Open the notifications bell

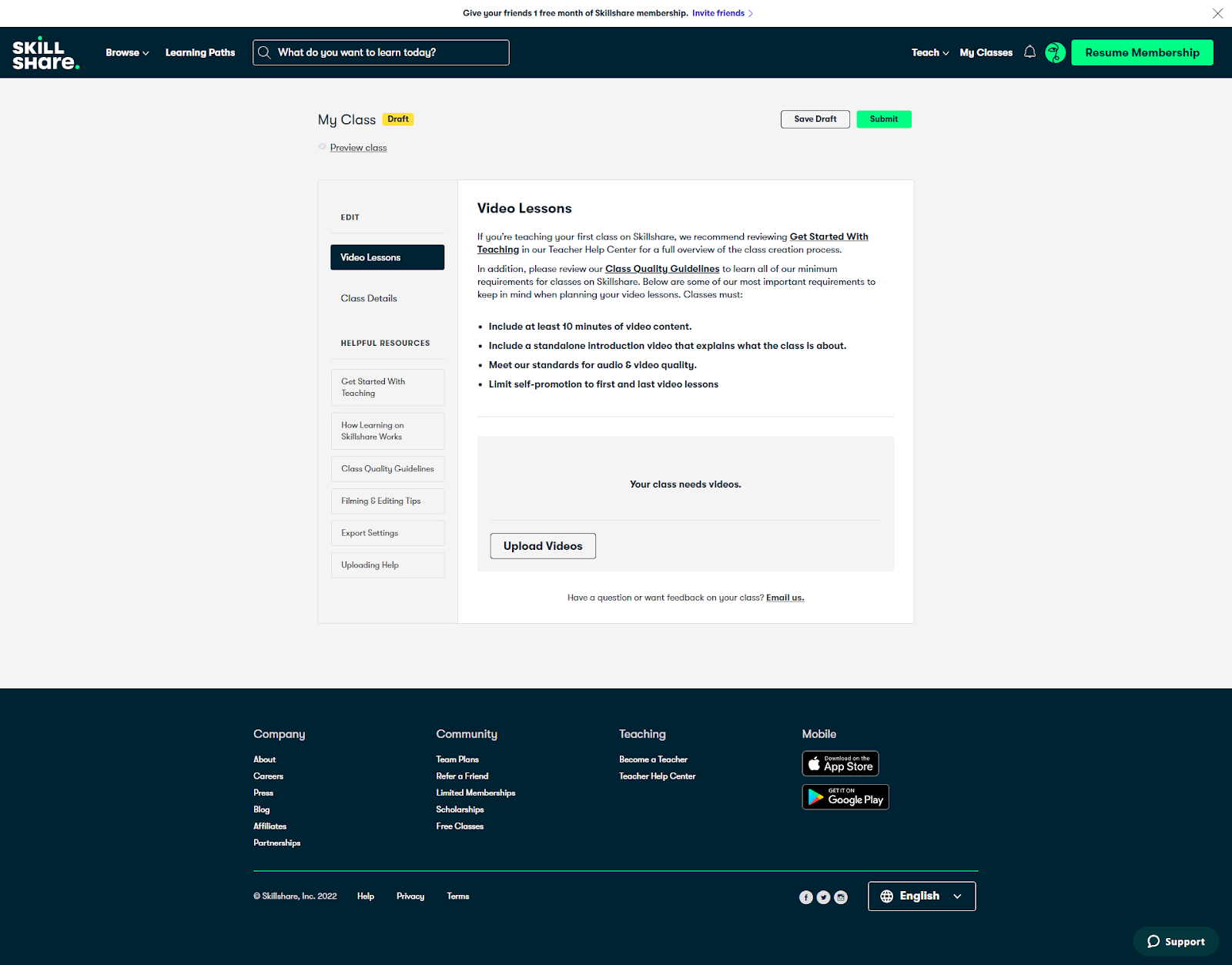[x=1029, y=52]
